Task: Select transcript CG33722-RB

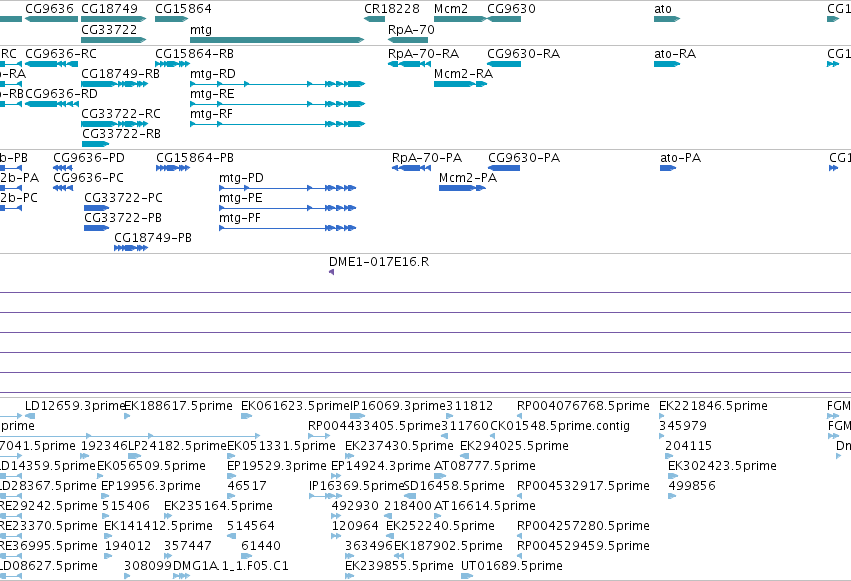Action: click(122, 134)
